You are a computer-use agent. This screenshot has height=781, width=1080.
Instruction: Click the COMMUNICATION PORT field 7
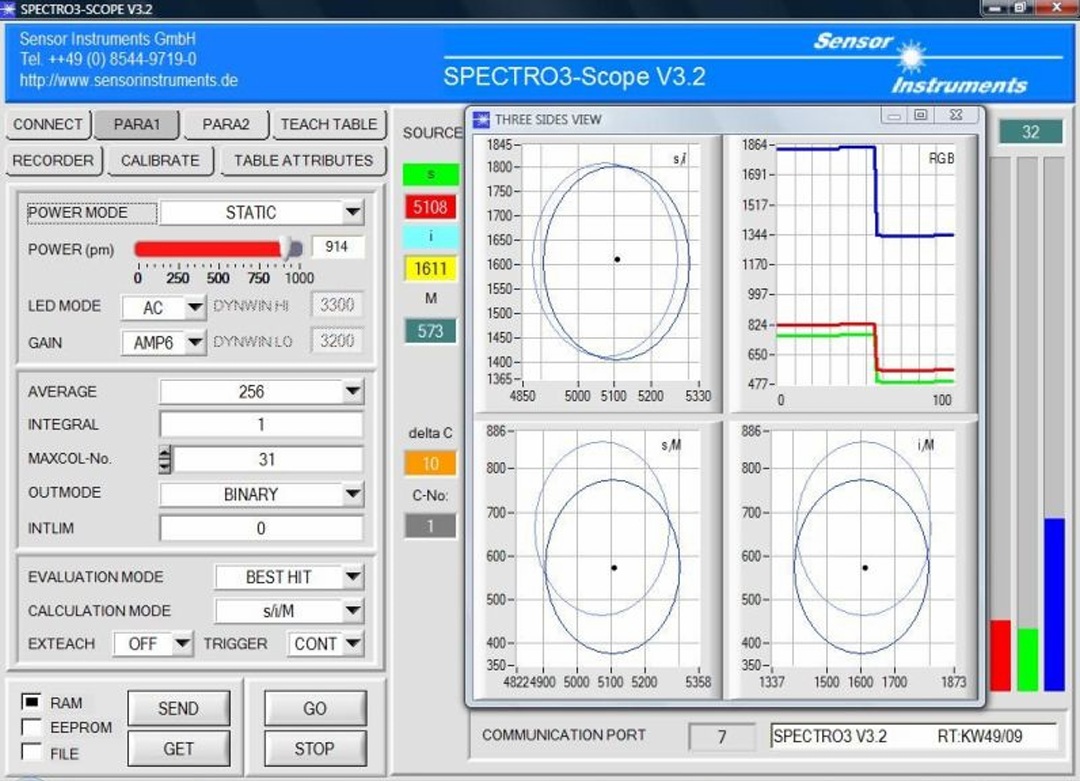[721, 737]
